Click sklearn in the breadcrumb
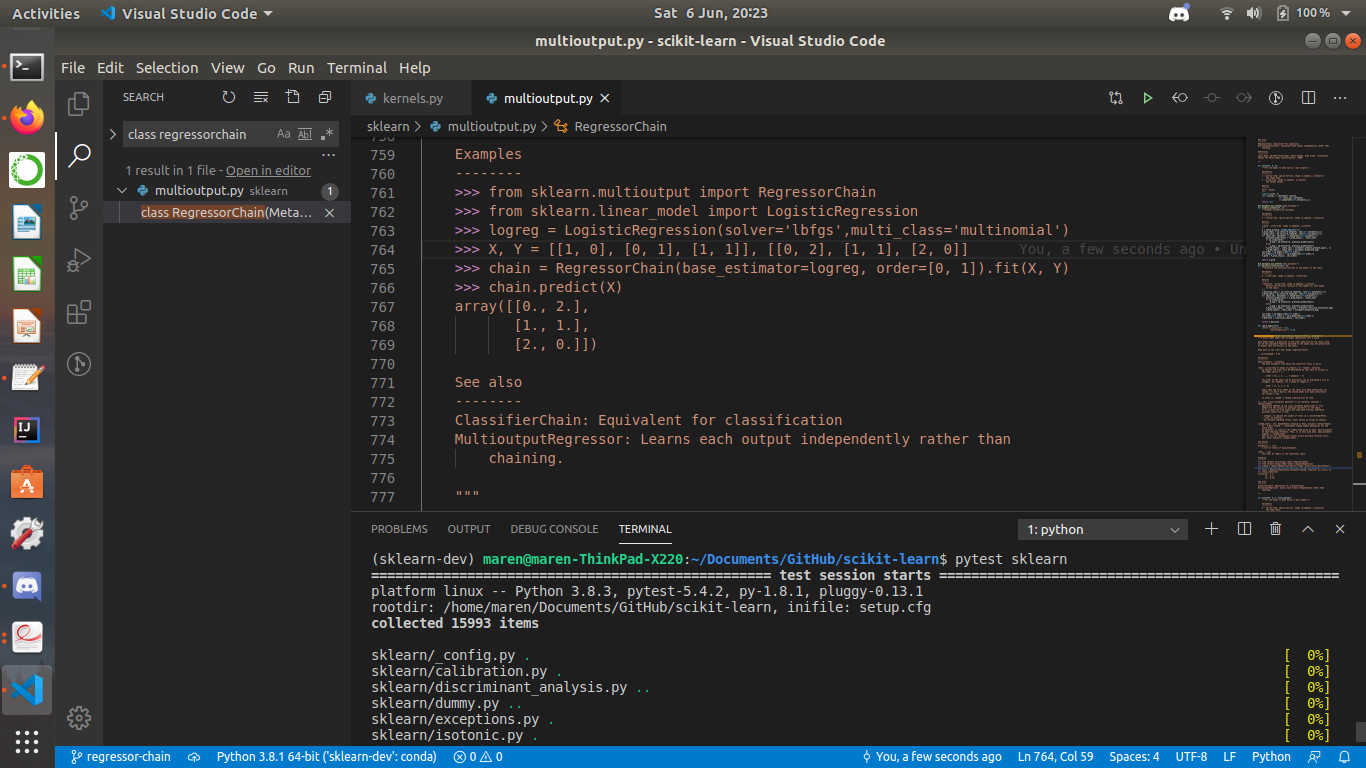This screenshot has width=1366, height=768. coord(388,127)
